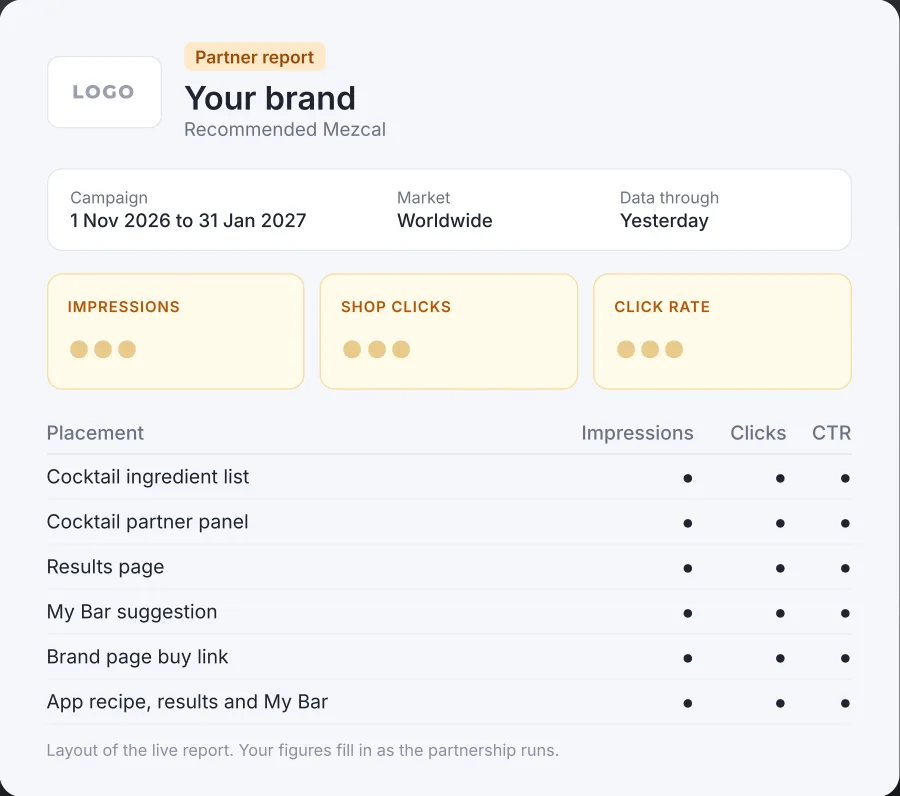
Task: Click the Clicks column header
Action: pos(758,433)
